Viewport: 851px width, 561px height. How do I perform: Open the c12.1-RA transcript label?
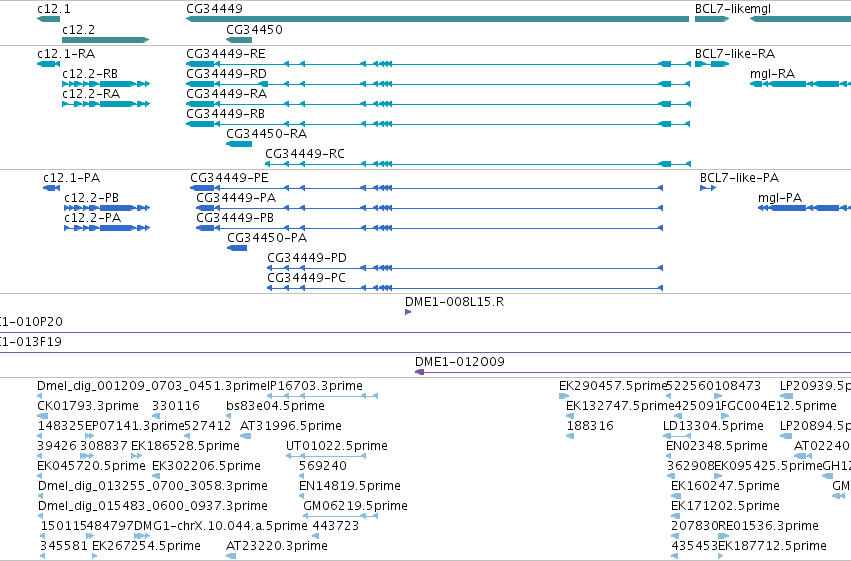click(66, 54)
